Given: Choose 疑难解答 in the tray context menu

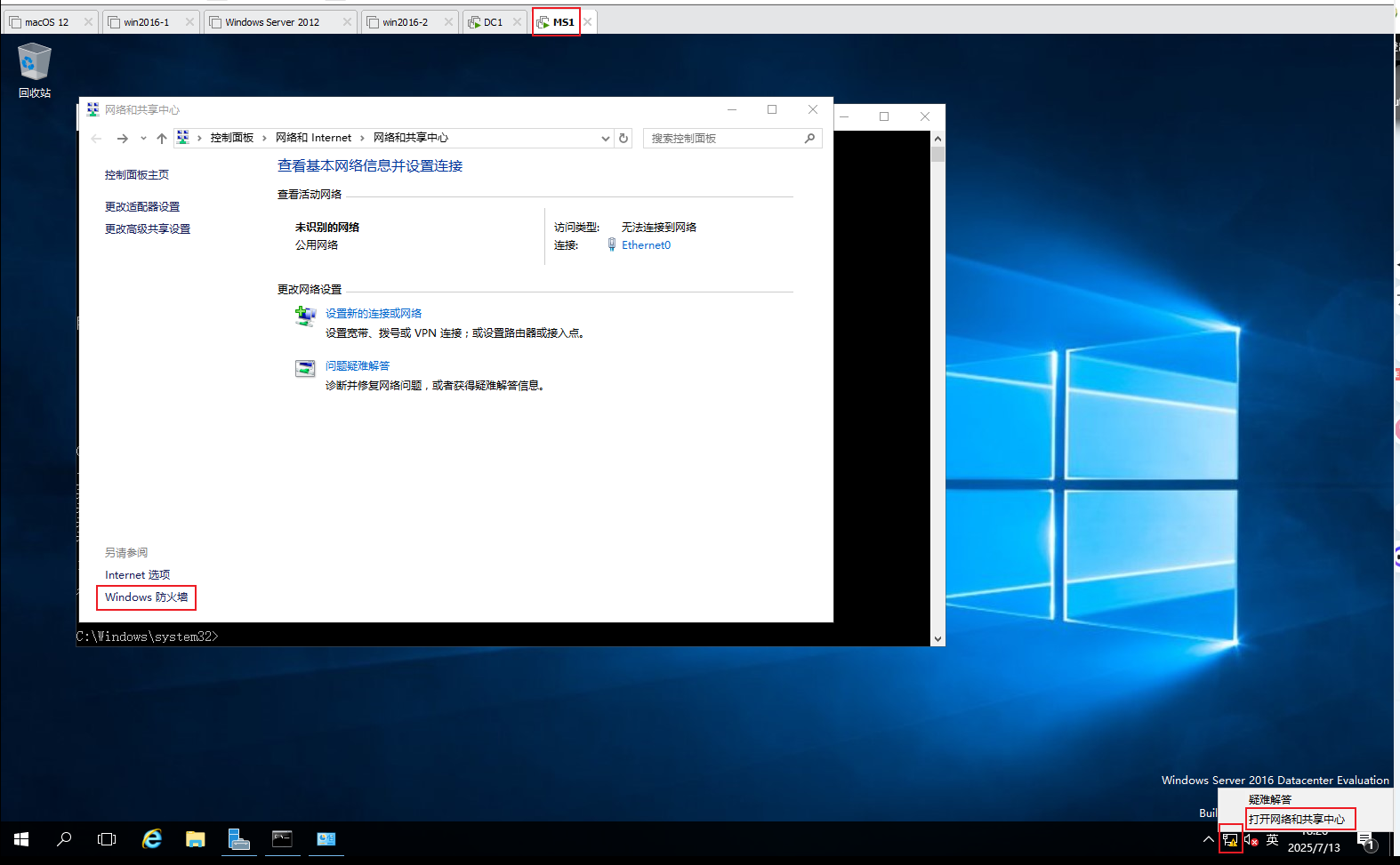Looking at the screenshot, I should pyautogui.click(x=1270, y=799).
